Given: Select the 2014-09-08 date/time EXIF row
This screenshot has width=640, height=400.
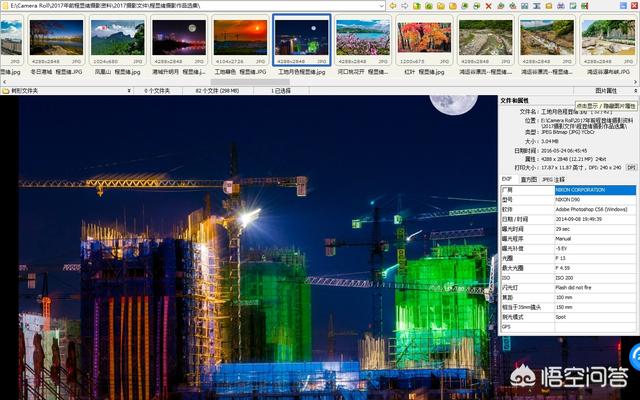Looking at the screenshot, I should coord(568,219).
